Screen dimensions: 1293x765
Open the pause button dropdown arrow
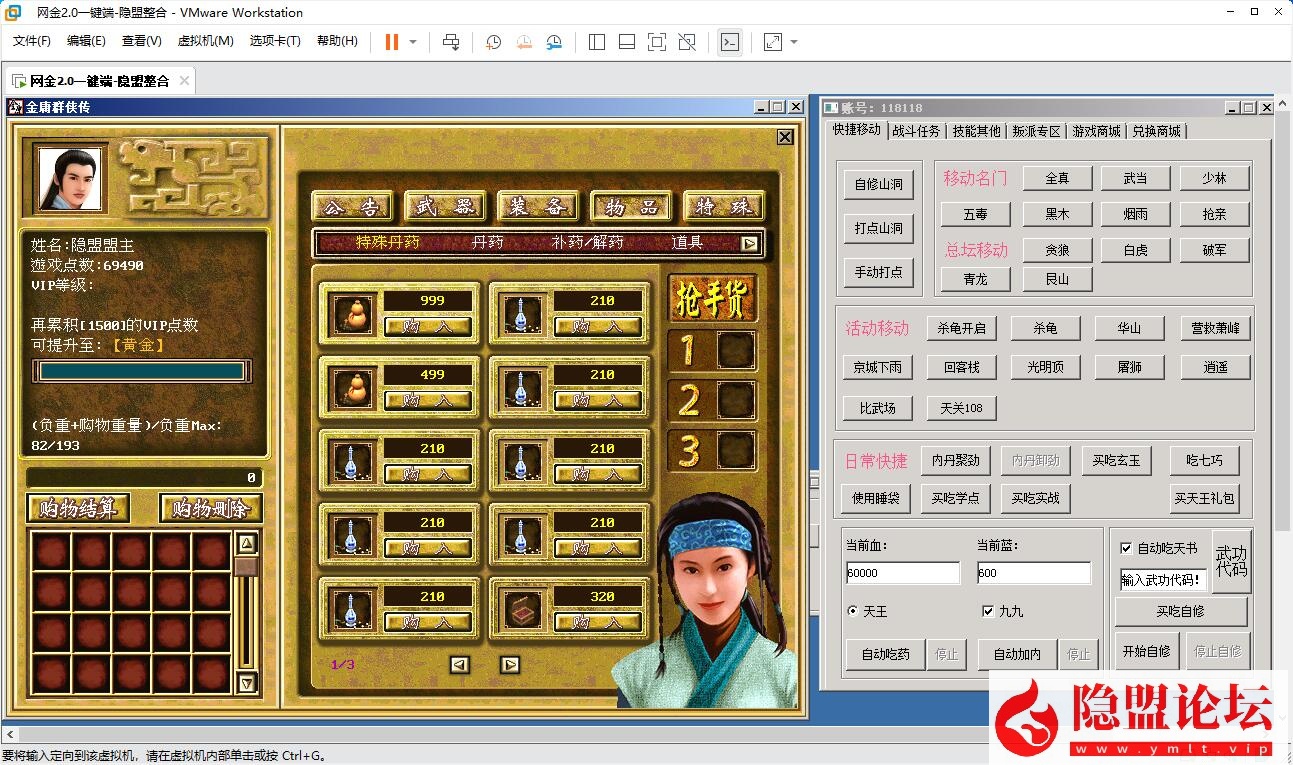tap(412, 42)
